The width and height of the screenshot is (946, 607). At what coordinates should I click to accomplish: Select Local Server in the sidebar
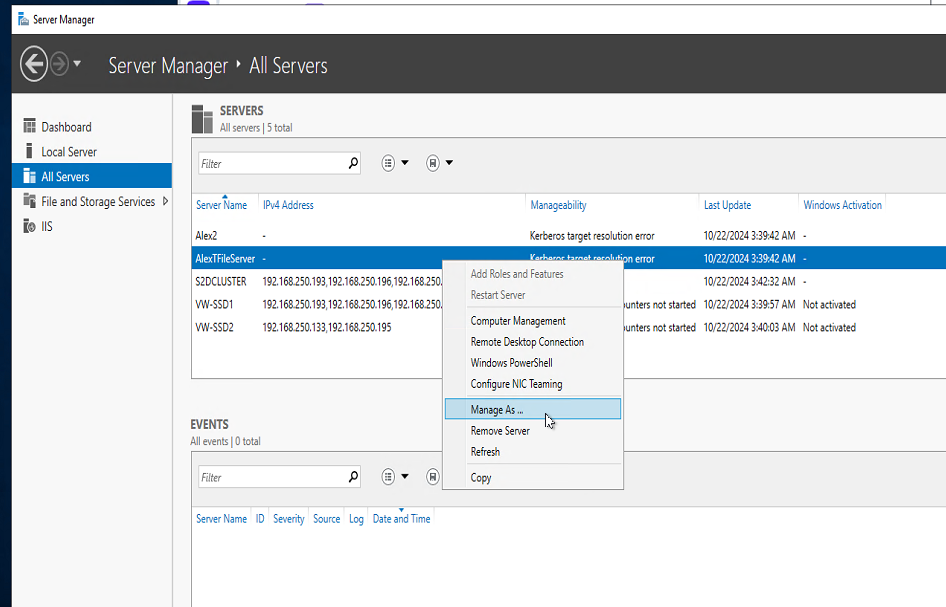69,152
